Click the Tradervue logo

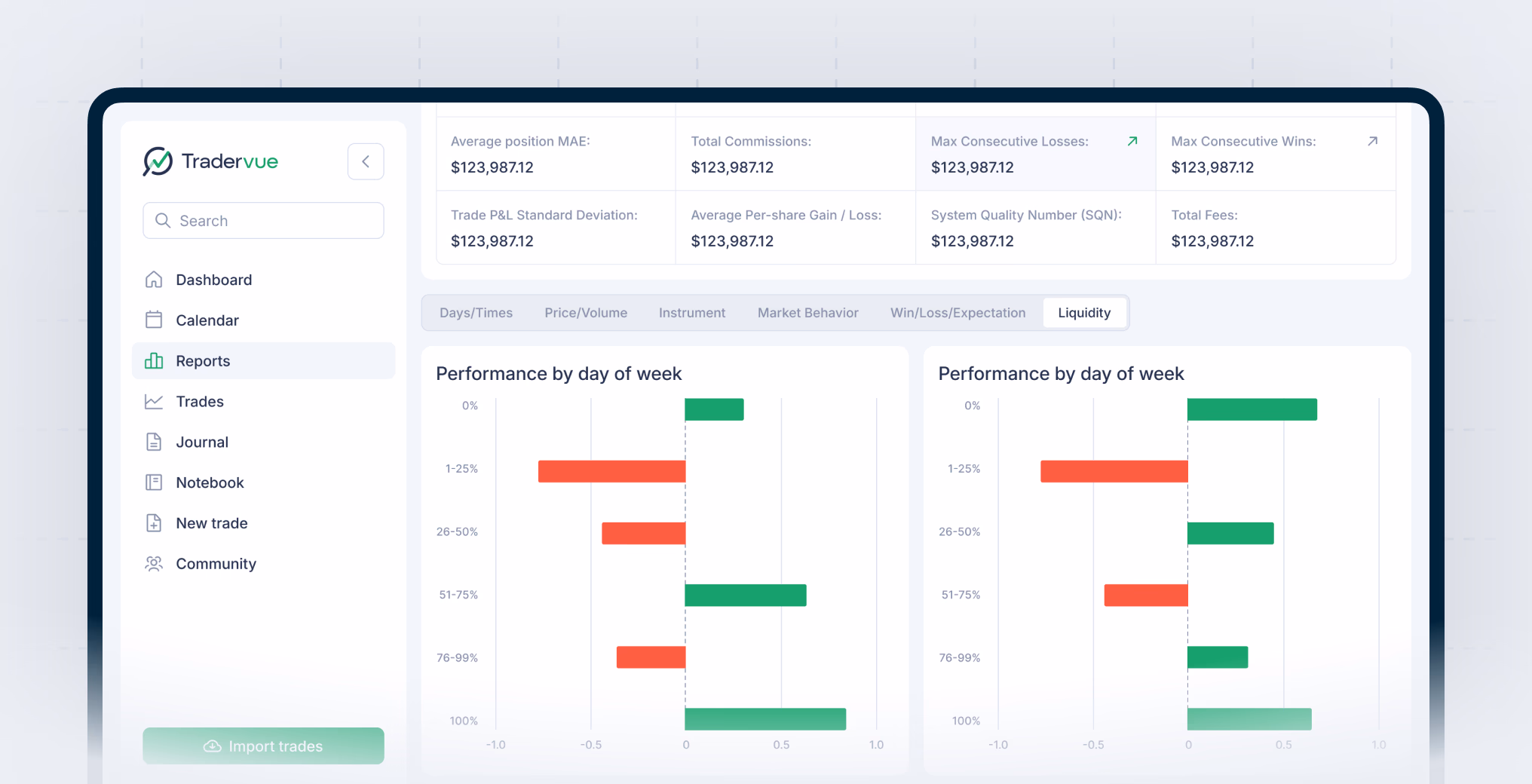(x=210, y=161)
